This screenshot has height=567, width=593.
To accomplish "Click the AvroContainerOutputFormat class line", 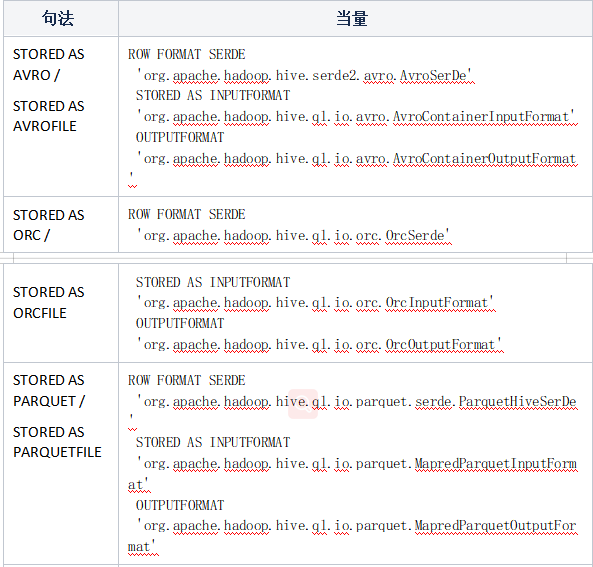I will pyautogui.click(x=356, y=158).
